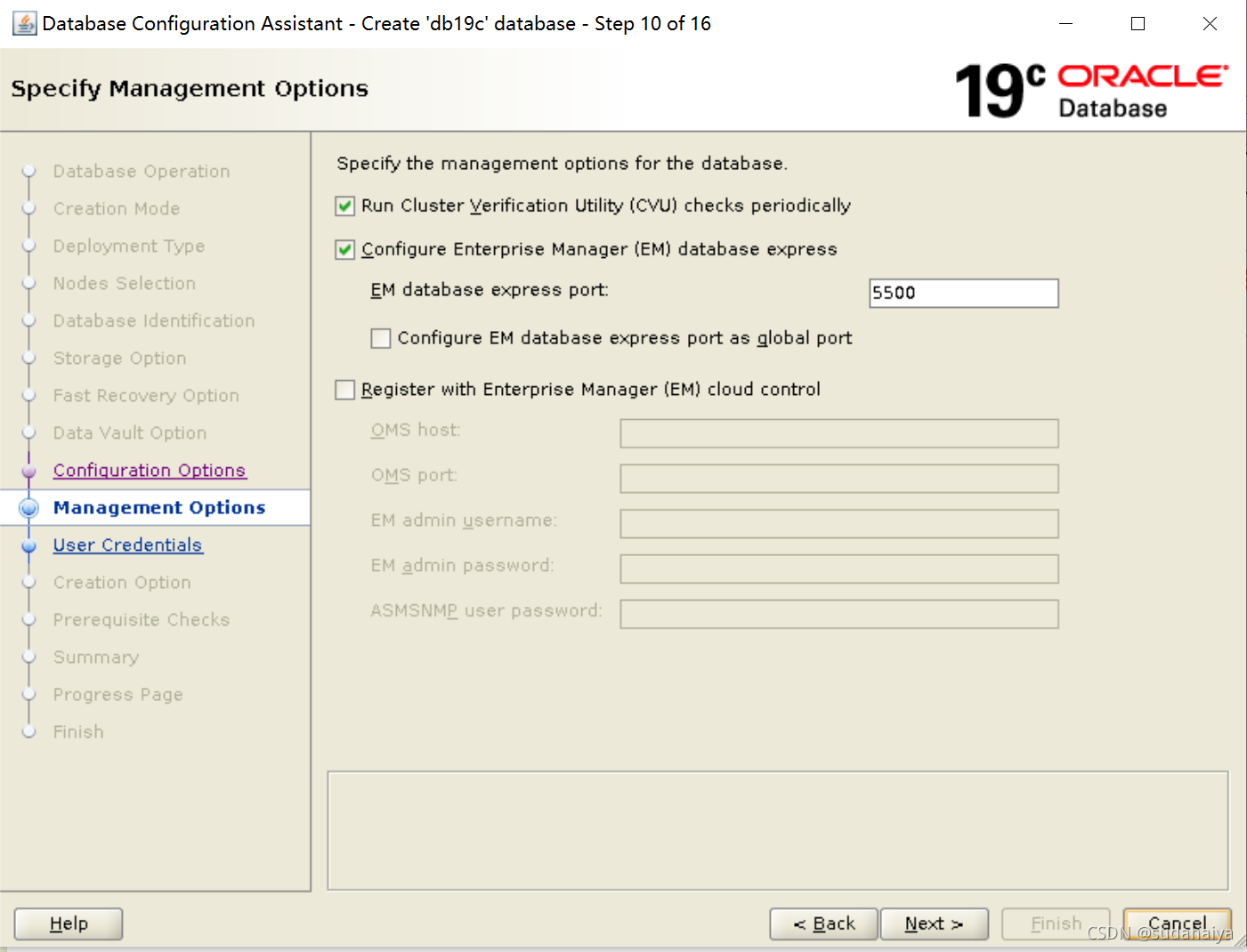
Task: Click the Nodes Selection step
Action: pos(125,283)
